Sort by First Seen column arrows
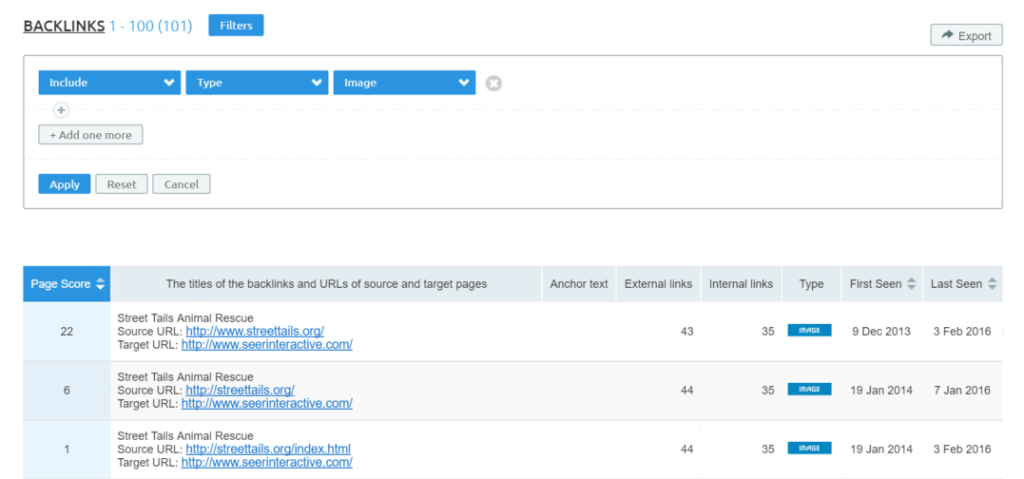Image resolution: width=1024 pixels, height=479 pixels. (911, 285)
